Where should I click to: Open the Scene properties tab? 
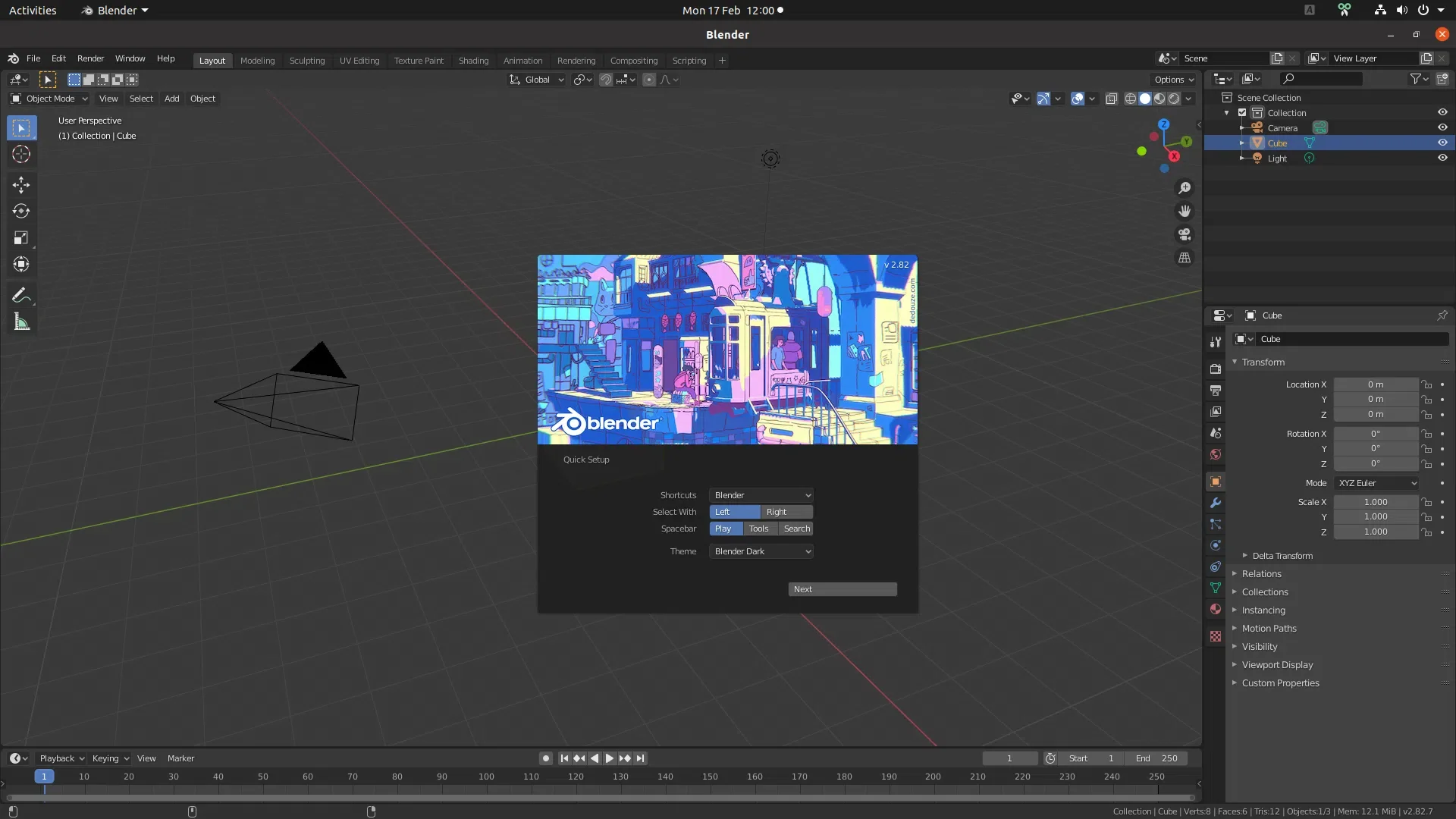(x=1216, y=433)
